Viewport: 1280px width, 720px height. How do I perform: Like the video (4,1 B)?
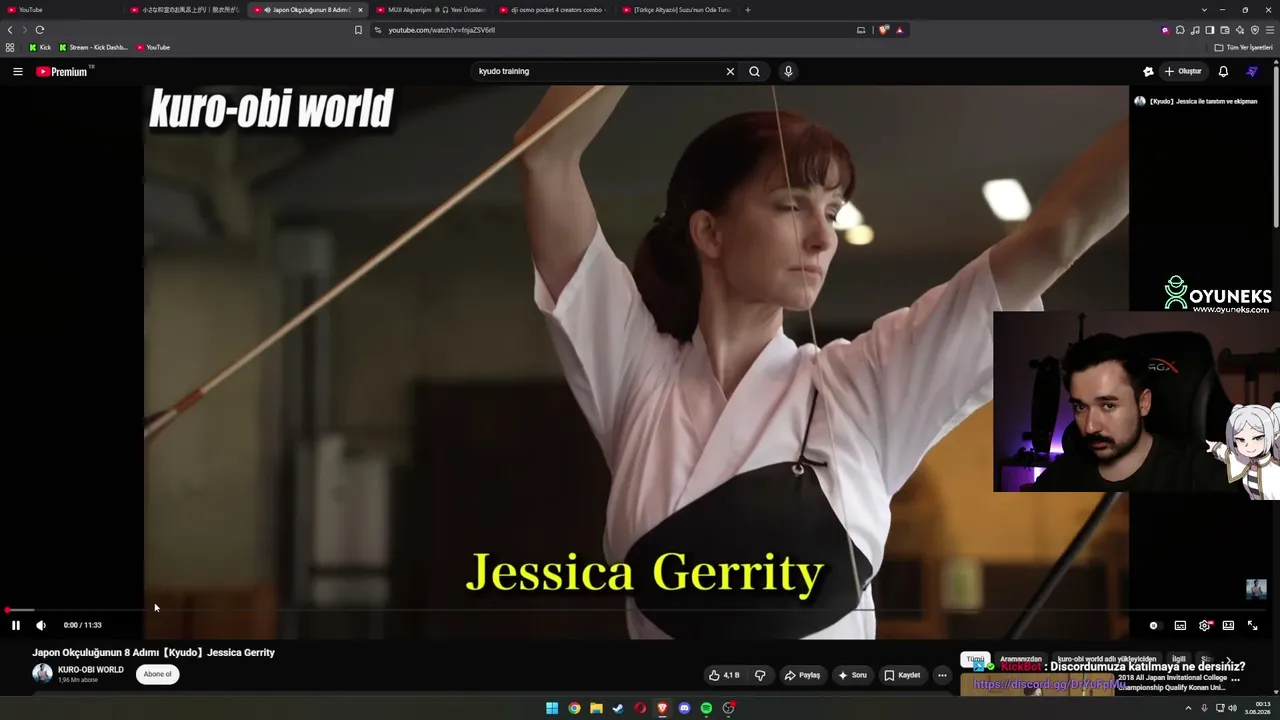tap(724, 675)
